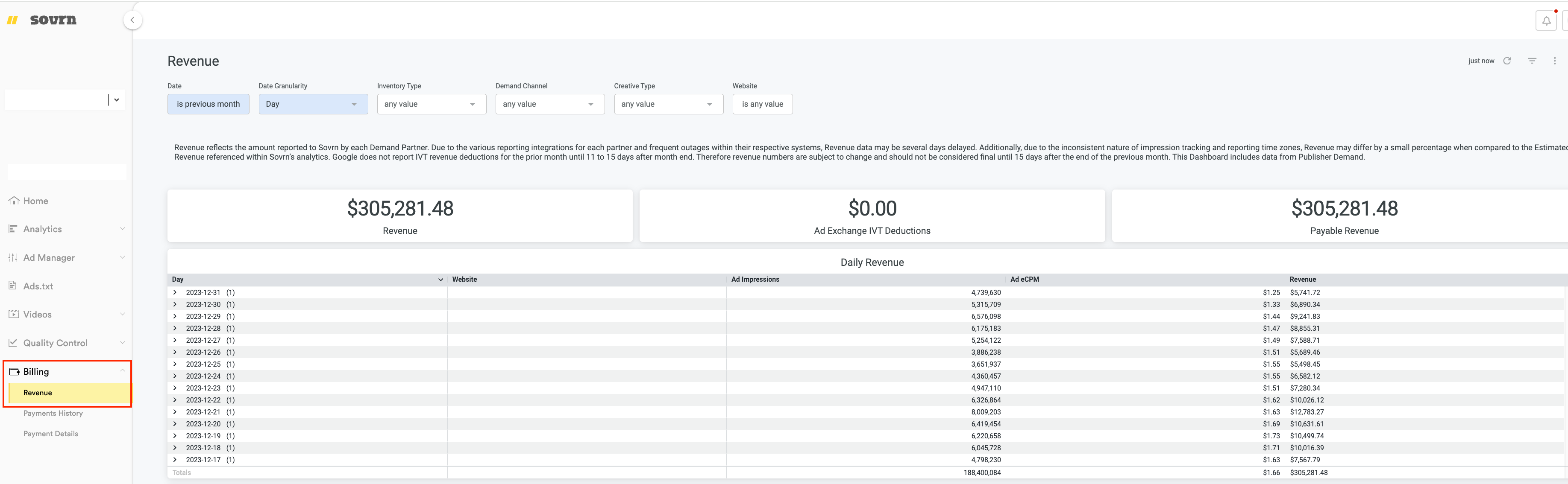Screen dimensions: 1568x484
Task: Click the revenue value $12,783.27
Action: [1307, 412]
